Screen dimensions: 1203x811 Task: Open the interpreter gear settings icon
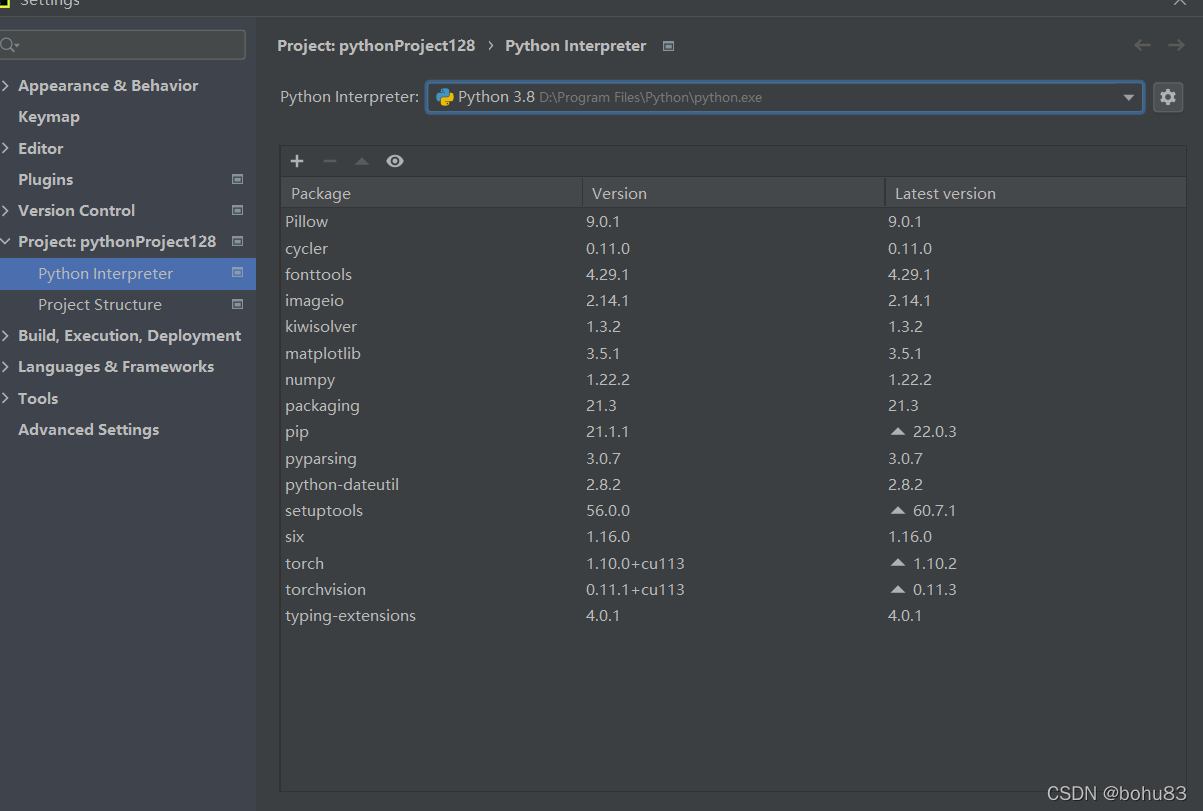[x=1167, y=97]
